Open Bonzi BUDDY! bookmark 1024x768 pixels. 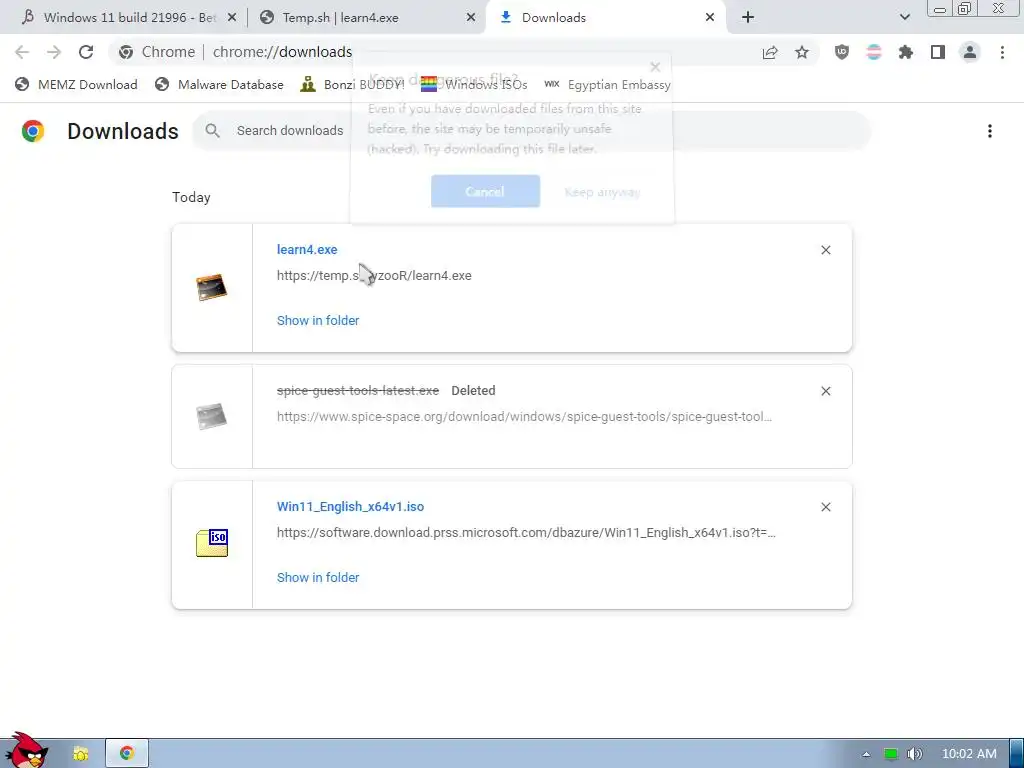pyautogui.click(x=352, y=84)
